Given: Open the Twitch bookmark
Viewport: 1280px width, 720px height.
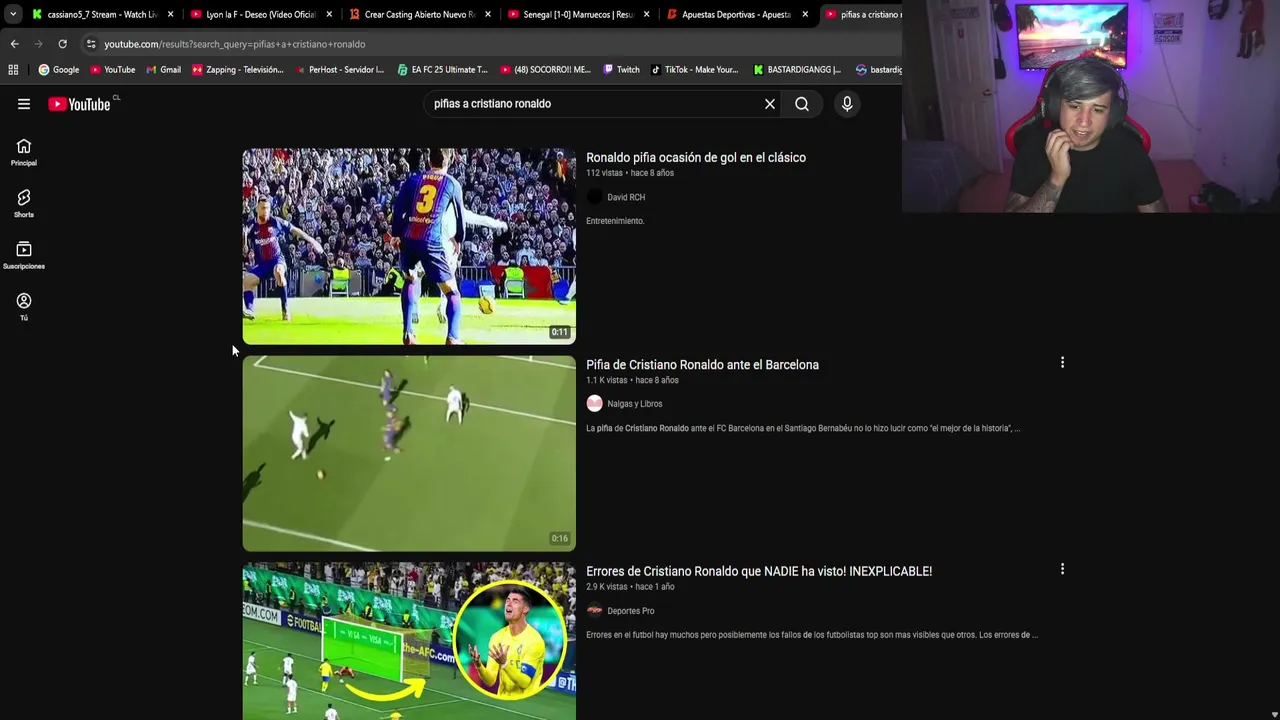Looking at the screenshot, I should [620, 70].
